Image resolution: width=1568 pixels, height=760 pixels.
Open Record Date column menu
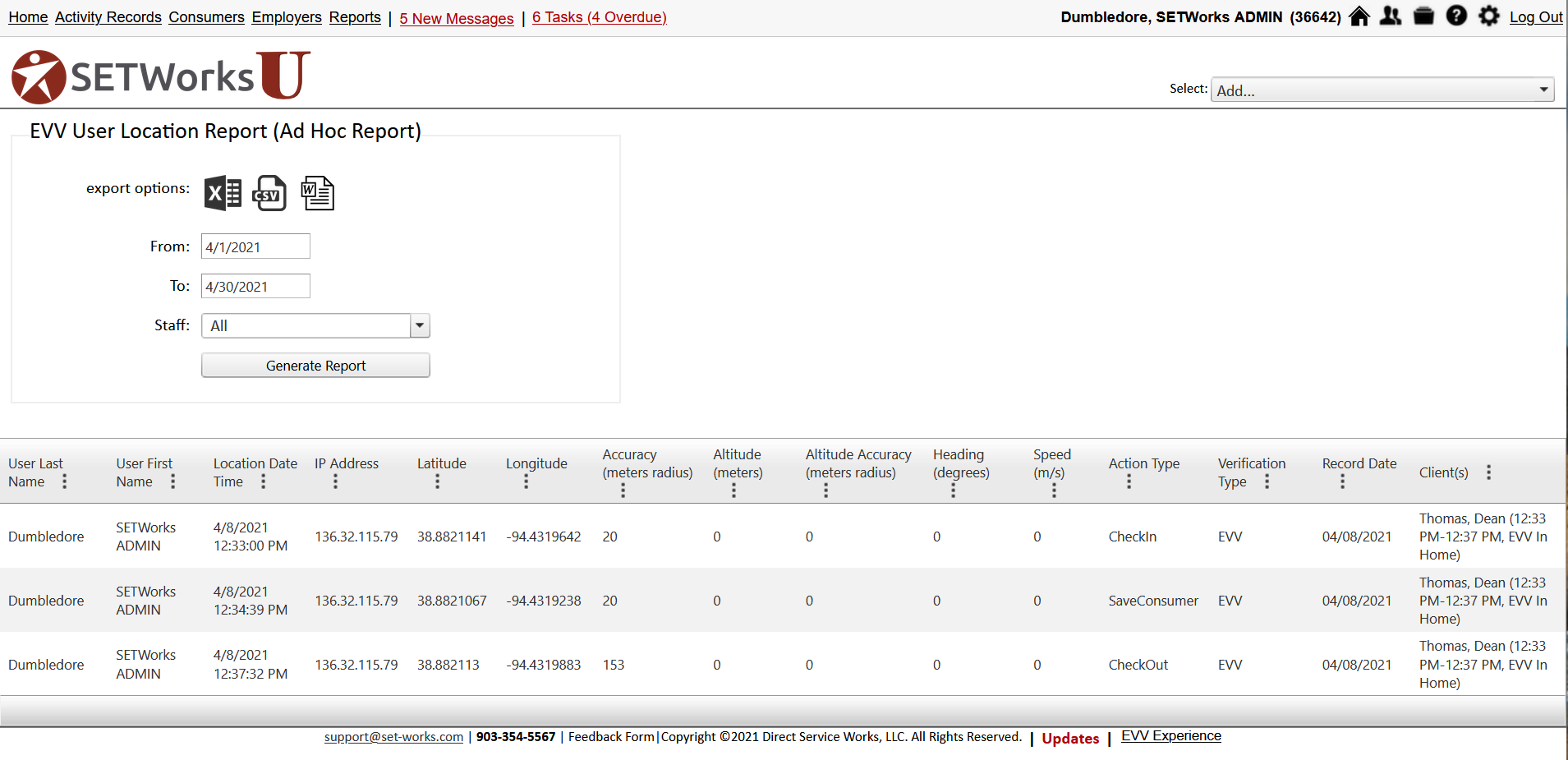1342,481
